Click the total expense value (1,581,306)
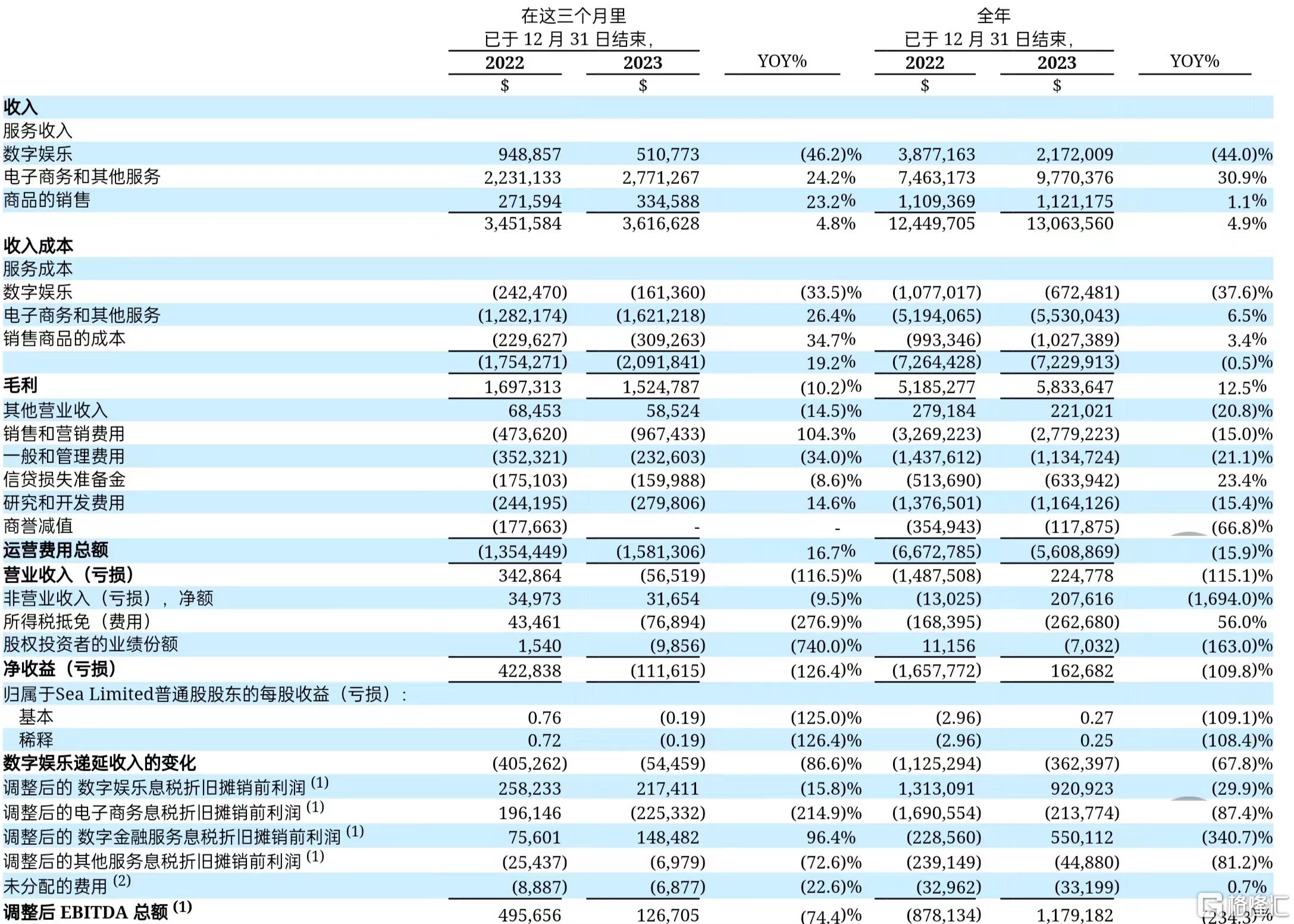1294x924 pixels. 660,552
